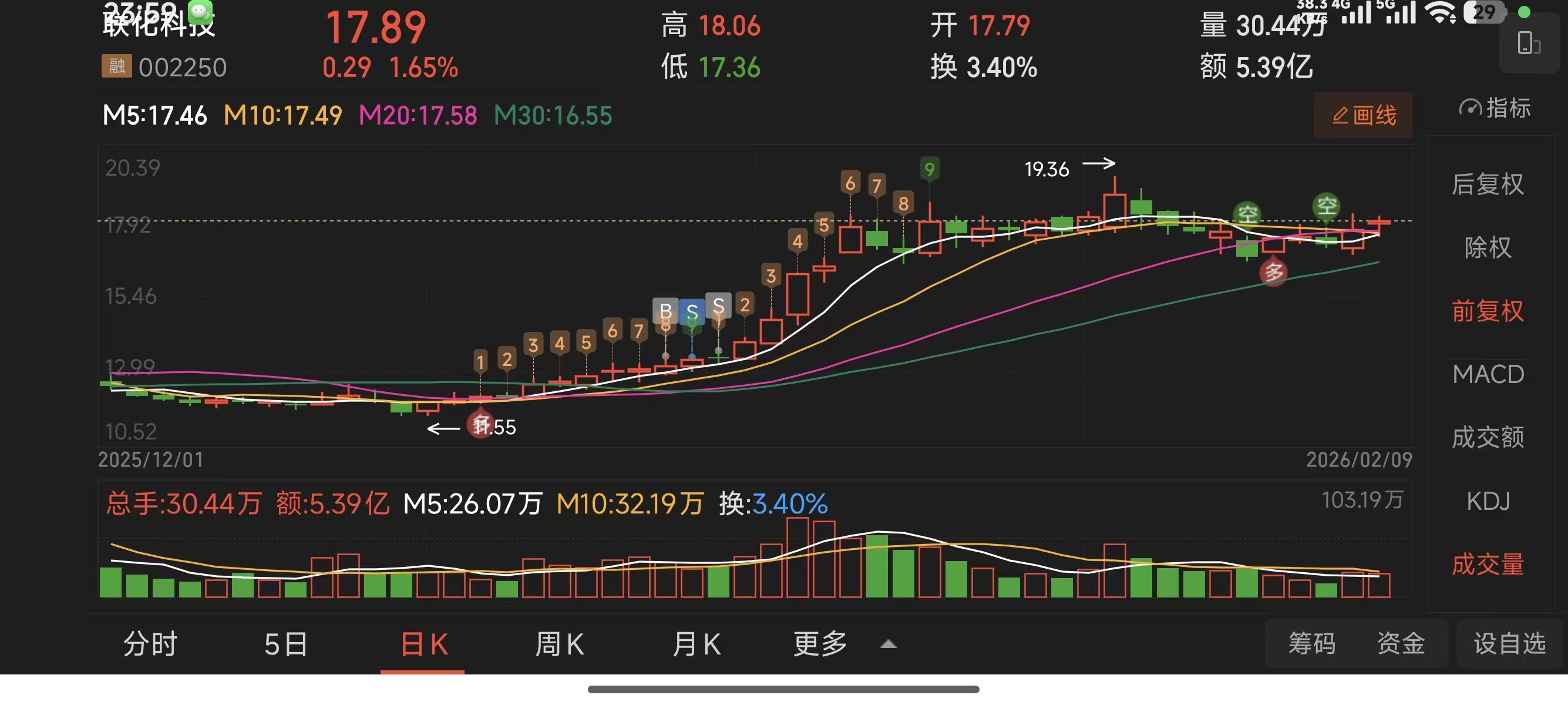Viewport: 1568px width, 705px height.
Task: Select 除权 price adjustment mode
Action: coord(1488,247)
